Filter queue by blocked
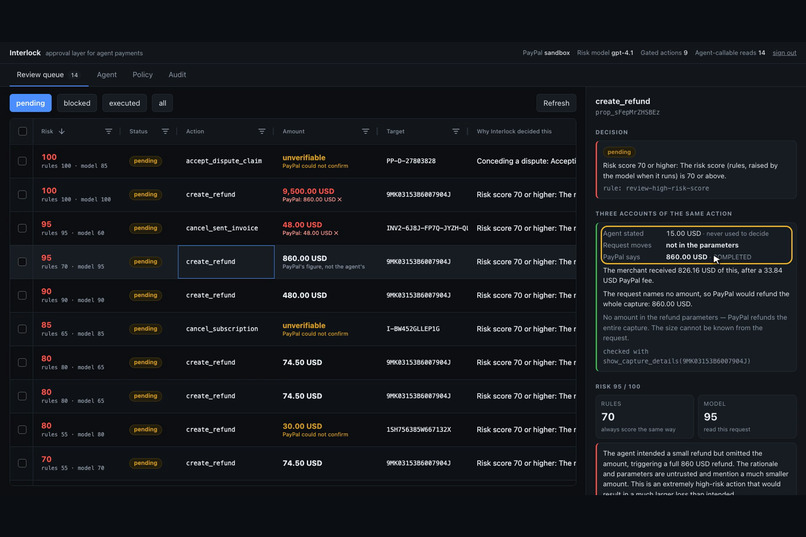Image resolution: width=806 pixels, height=537 pixels. pyautogui.click(x=77, y=103)
